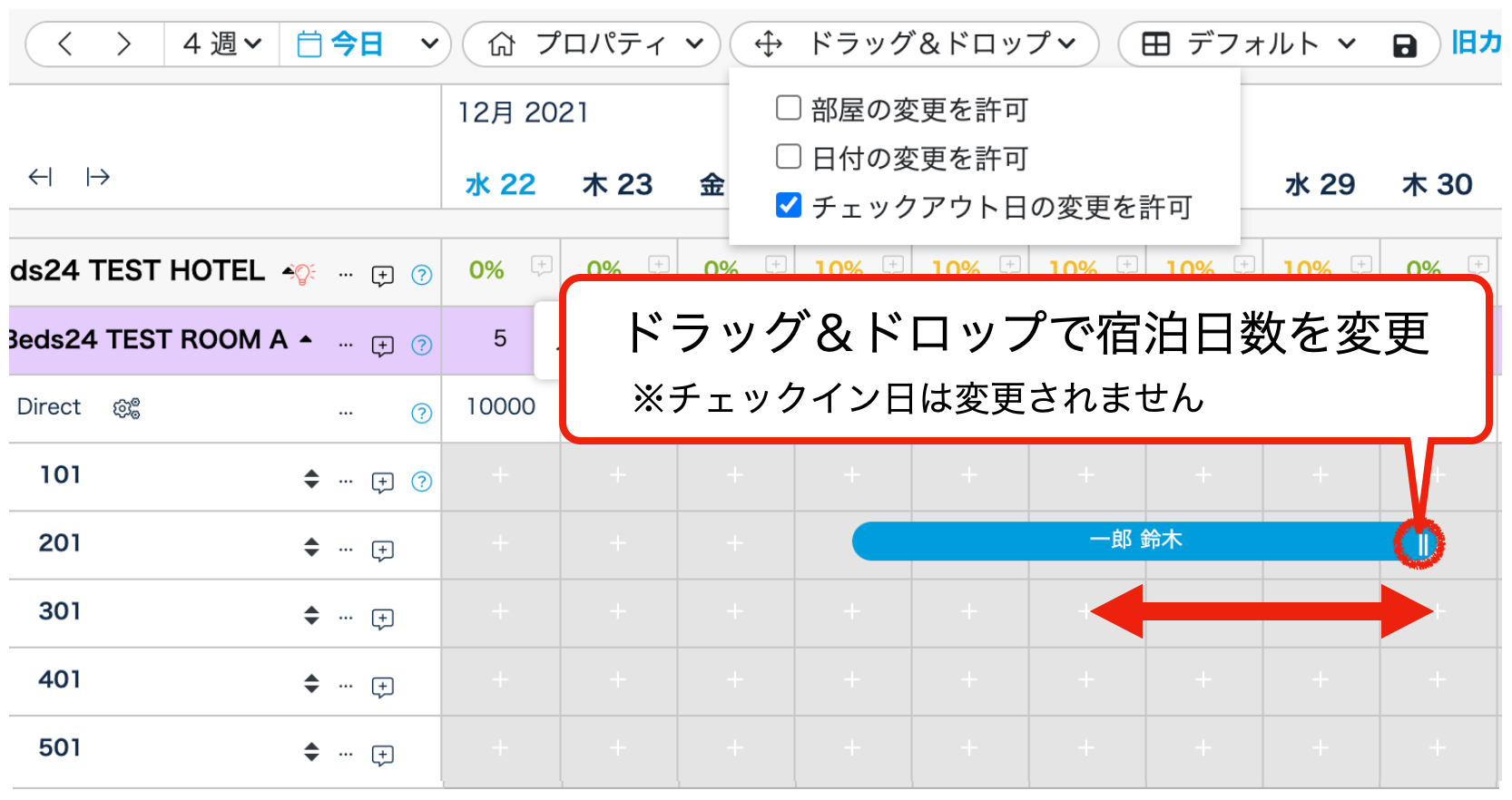Click the save layout floppy disk icon
Screen dimensions: 1512x800
[1404, 45]
